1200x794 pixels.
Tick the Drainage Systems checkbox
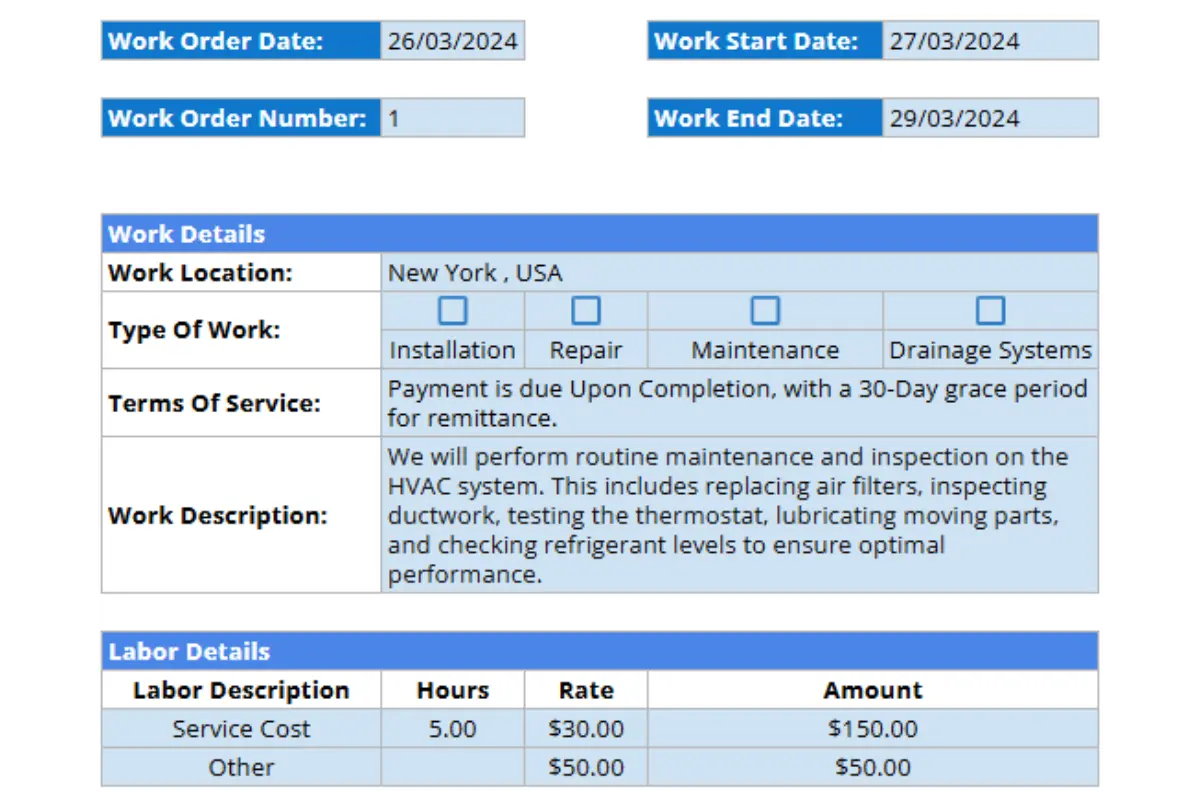pos(990,311)
